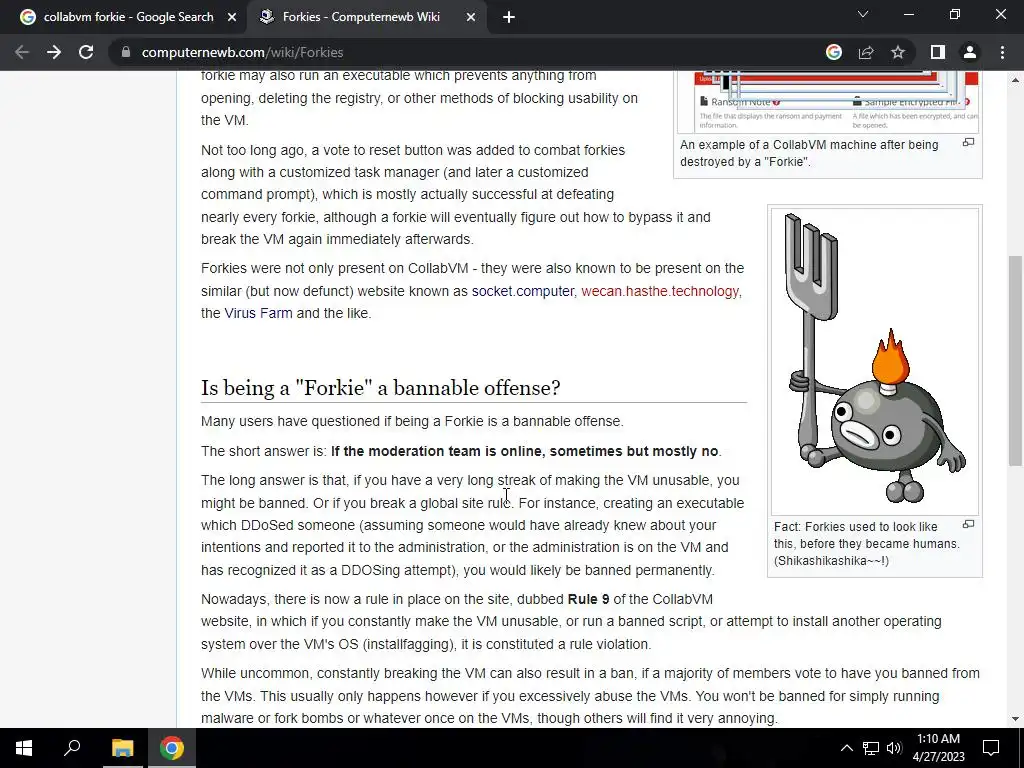Click the scrollbar up arrow

pyautogui.click(x=1015, y=80)
